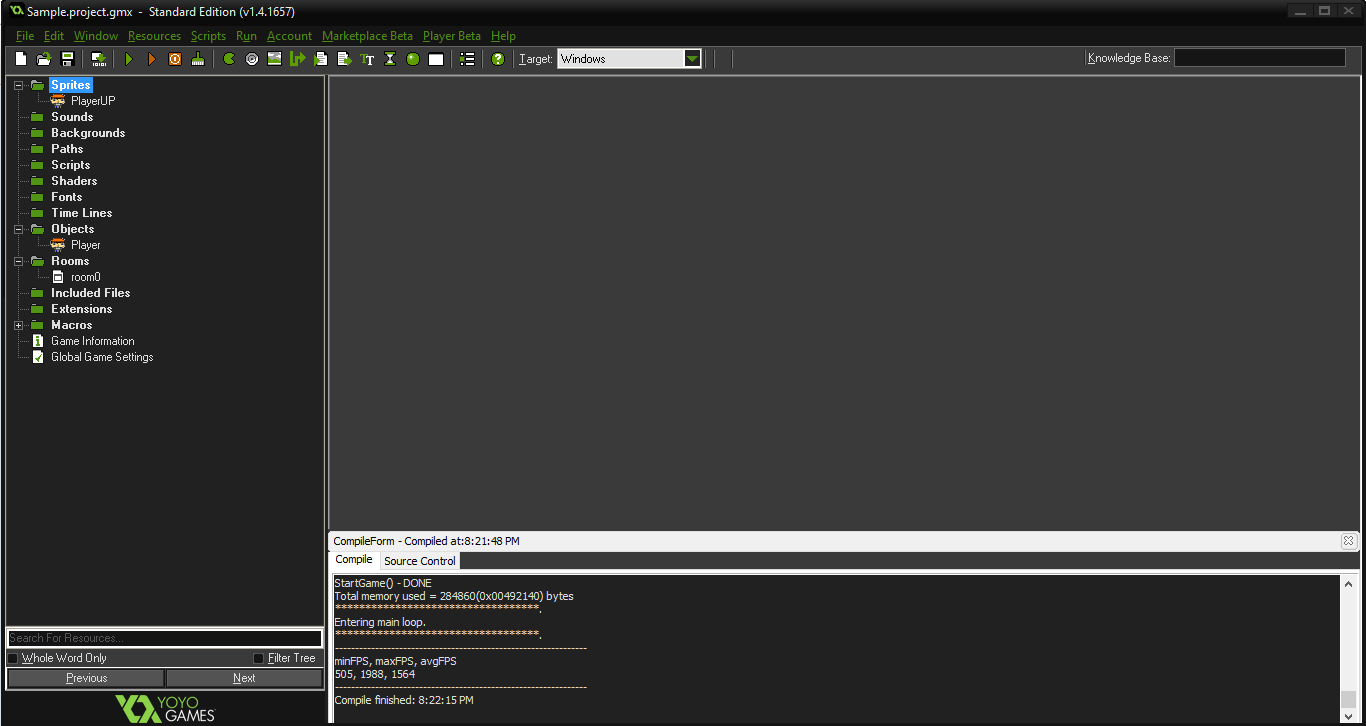
Task: Click the compile output scrollbar up arrow
Action: click(1348, 584)
